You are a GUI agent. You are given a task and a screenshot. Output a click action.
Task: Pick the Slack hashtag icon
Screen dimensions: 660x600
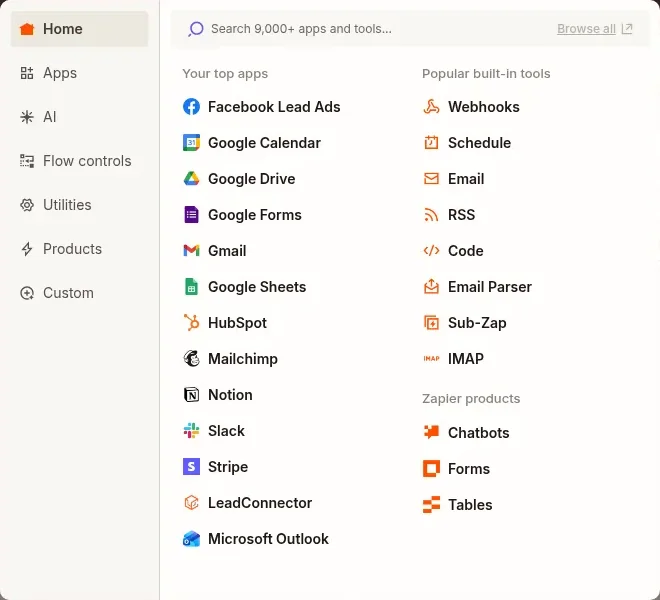point(192,431)
